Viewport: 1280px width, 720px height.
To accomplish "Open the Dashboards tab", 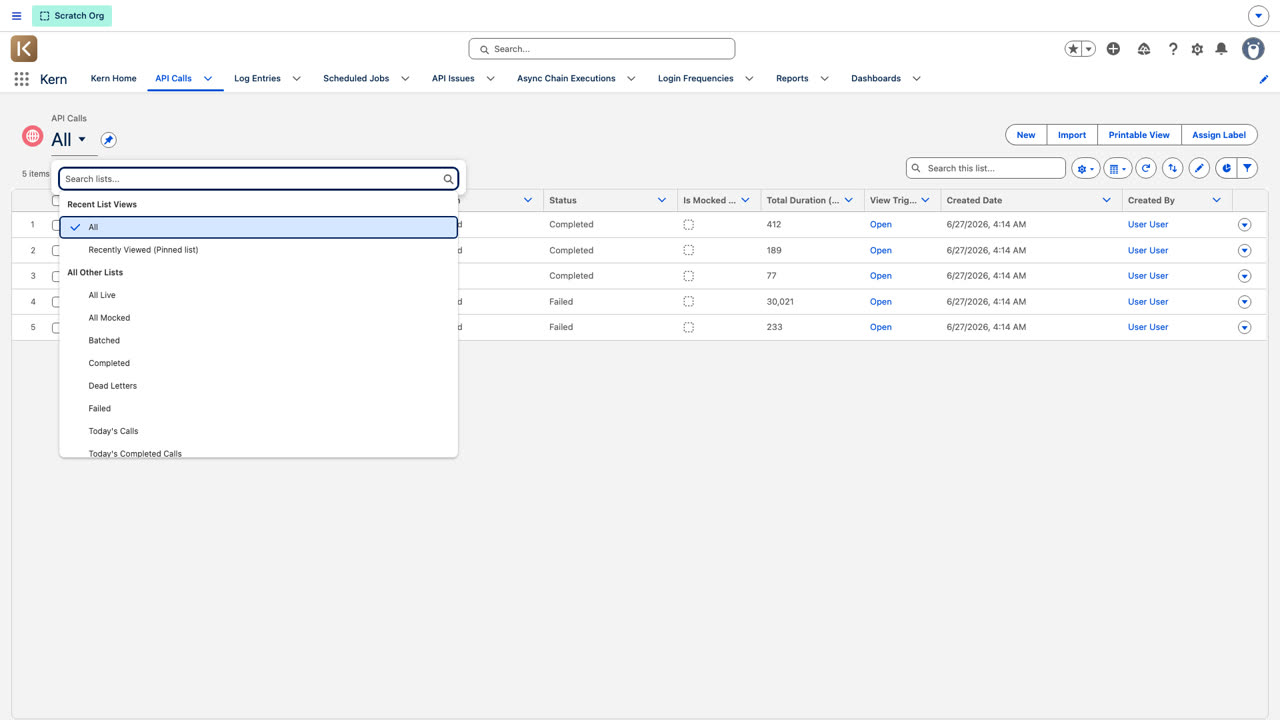I will [x=876, y=78].
